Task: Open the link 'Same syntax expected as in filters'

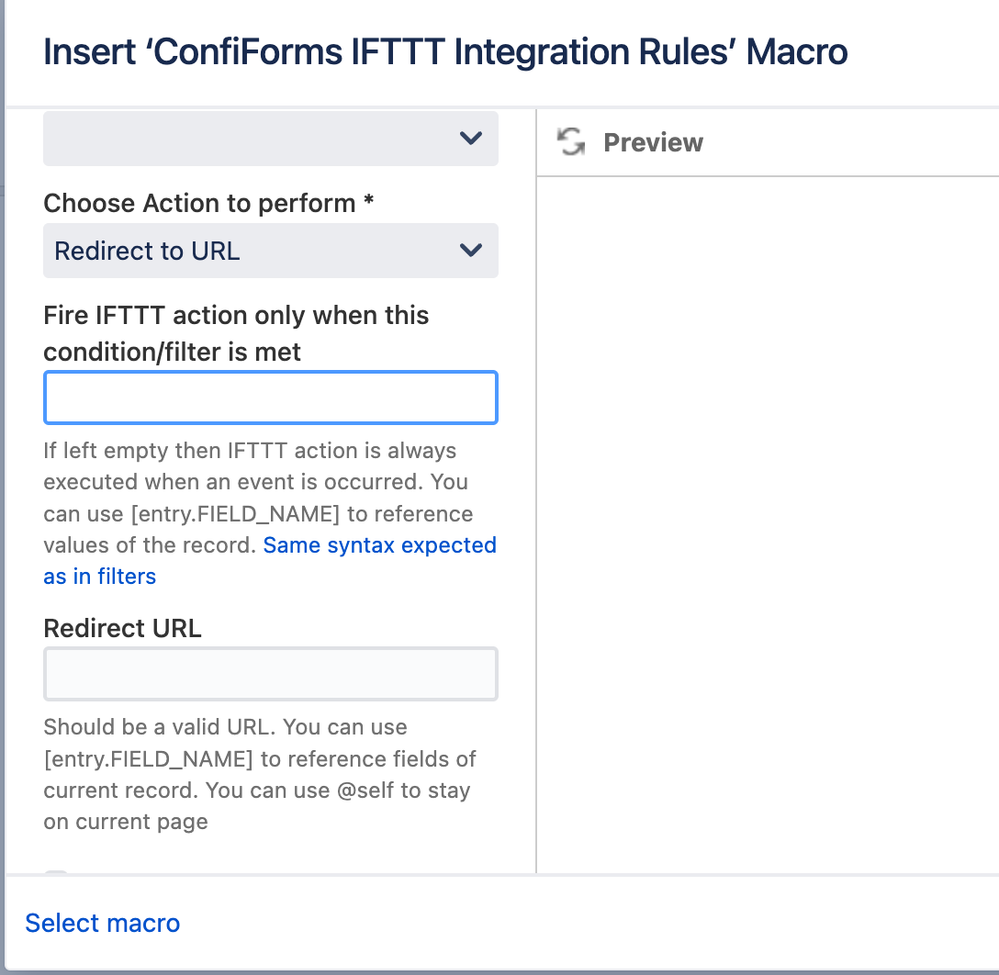Action: [380, 545]
